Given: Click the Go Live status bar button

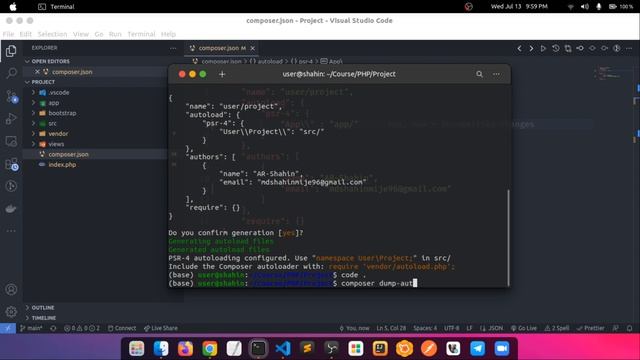Looking at the screenshot, I should (524, 328).
